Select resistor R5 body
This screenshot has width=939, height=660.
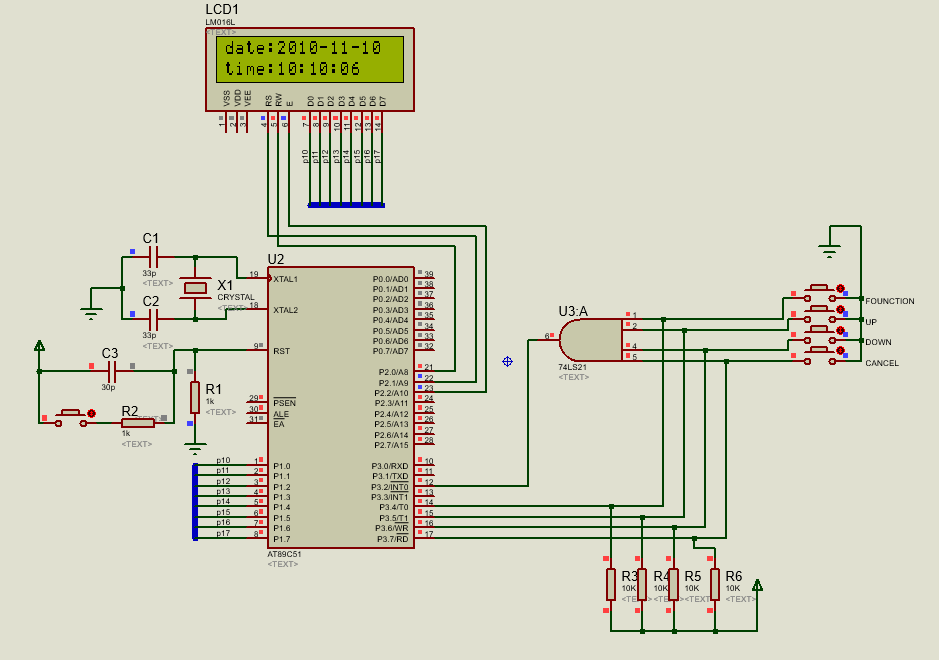674,585
